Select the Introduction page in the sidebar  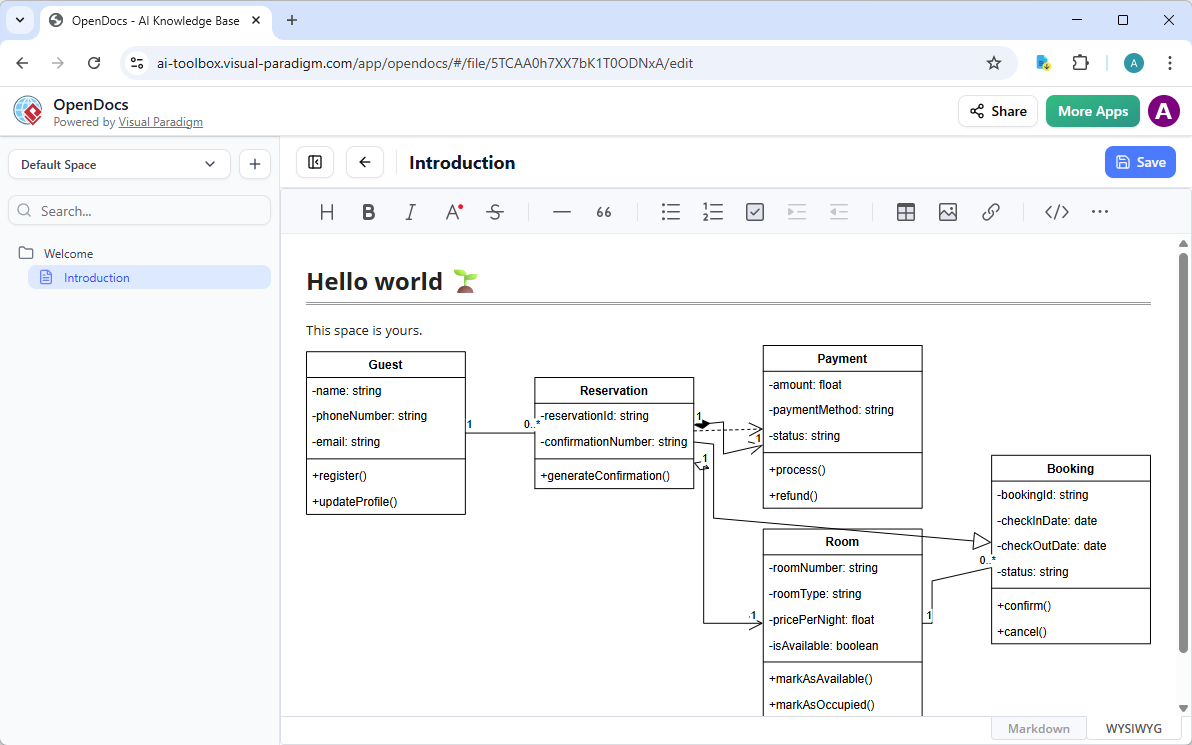97,277
